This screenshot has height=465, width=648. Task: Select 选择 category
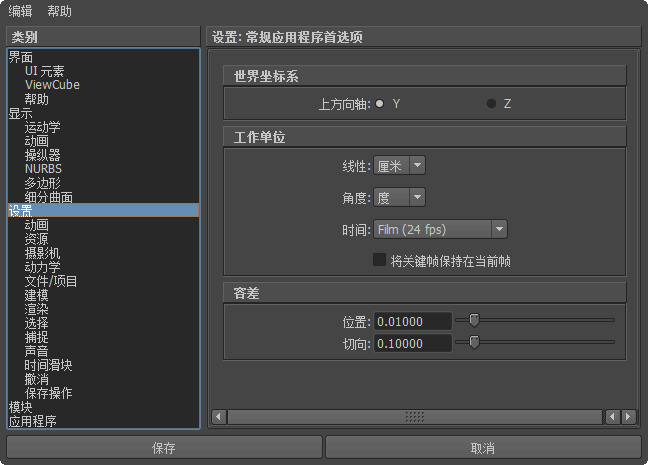point(103,323)
